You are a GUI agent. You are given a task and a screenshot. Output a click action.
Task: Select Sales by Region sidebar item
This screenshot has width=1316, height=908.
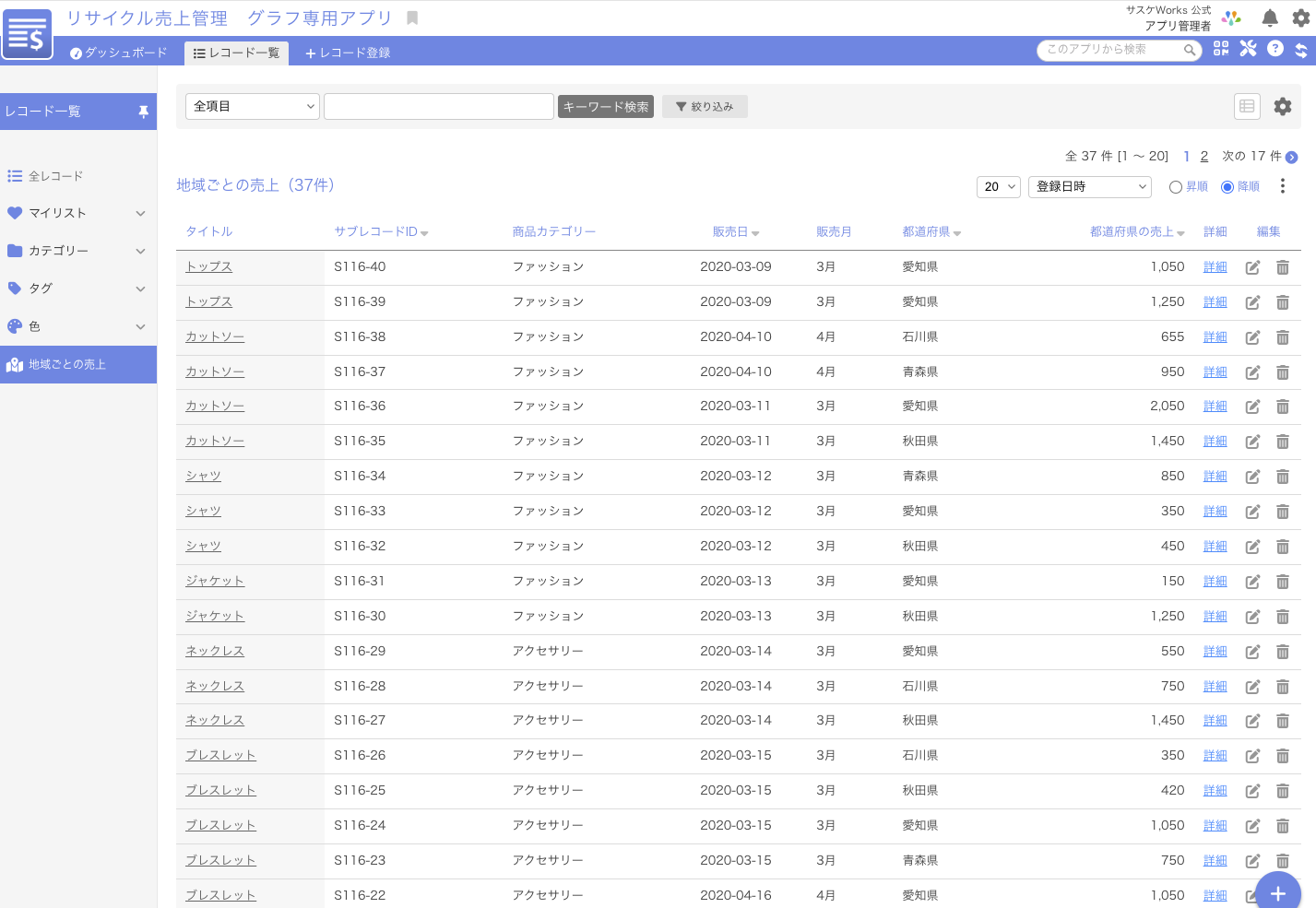78,365
